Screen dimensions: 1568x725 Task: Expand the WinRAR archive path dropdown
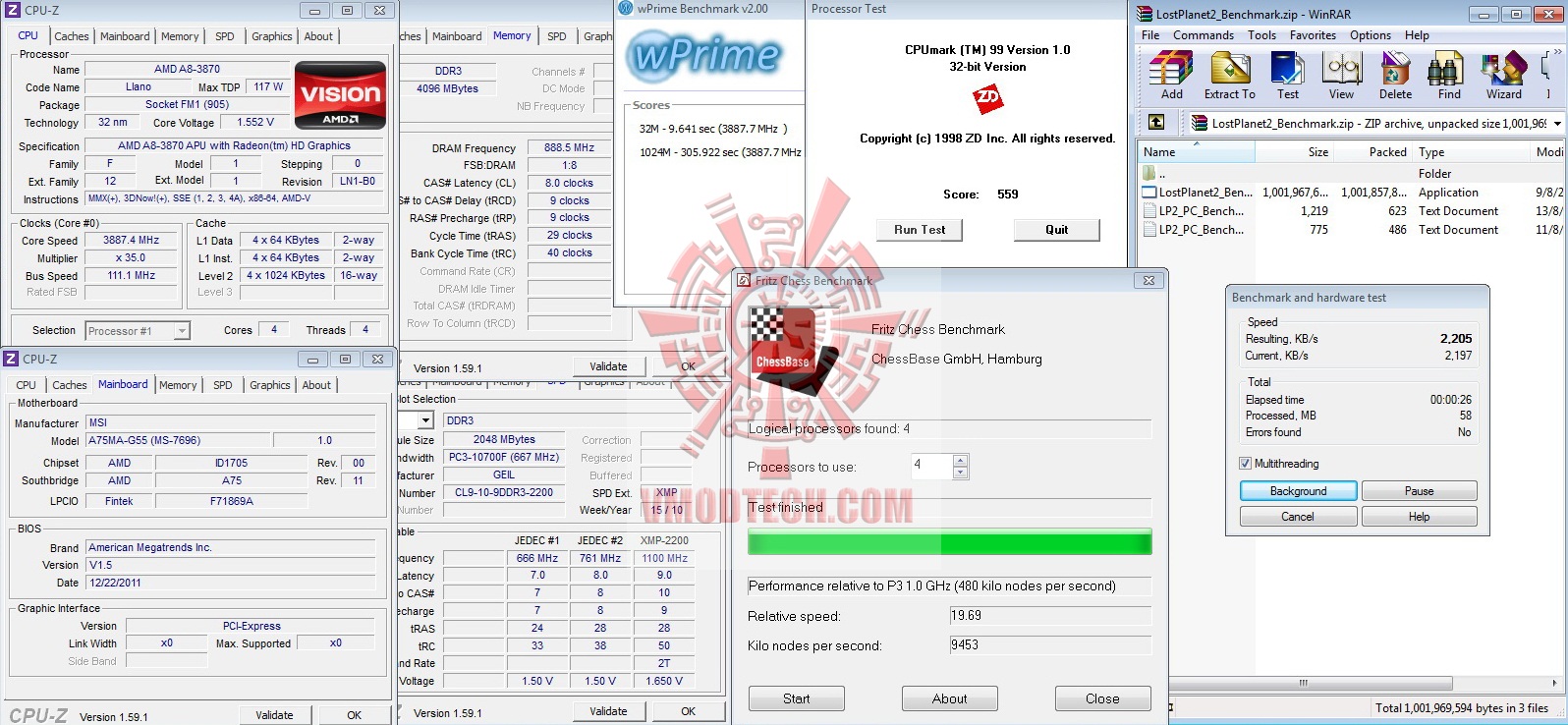pos(1557,123)
